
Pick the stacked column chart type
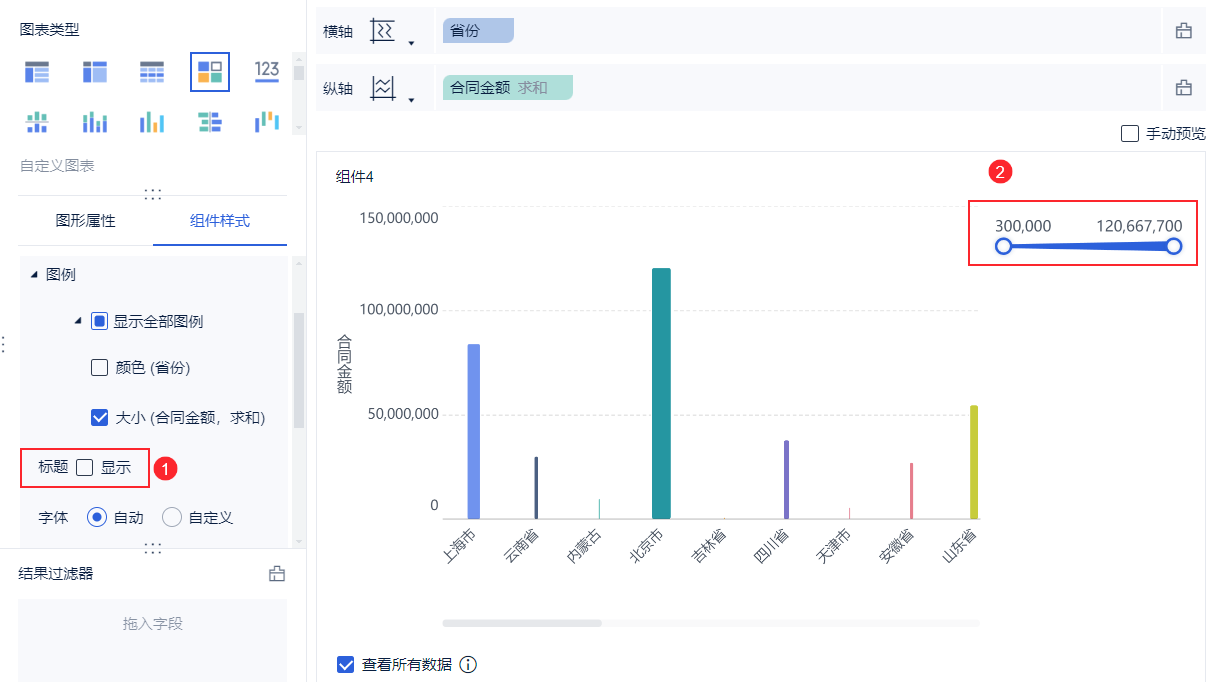95,122
